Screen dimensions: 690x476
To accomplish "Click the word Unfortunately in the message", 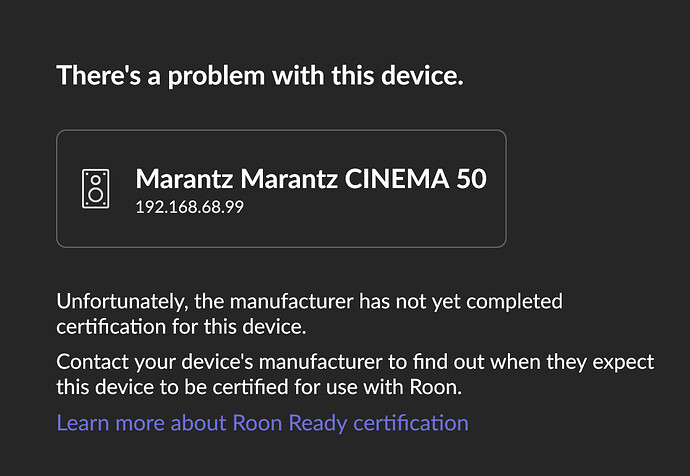I will coord(122,302).
